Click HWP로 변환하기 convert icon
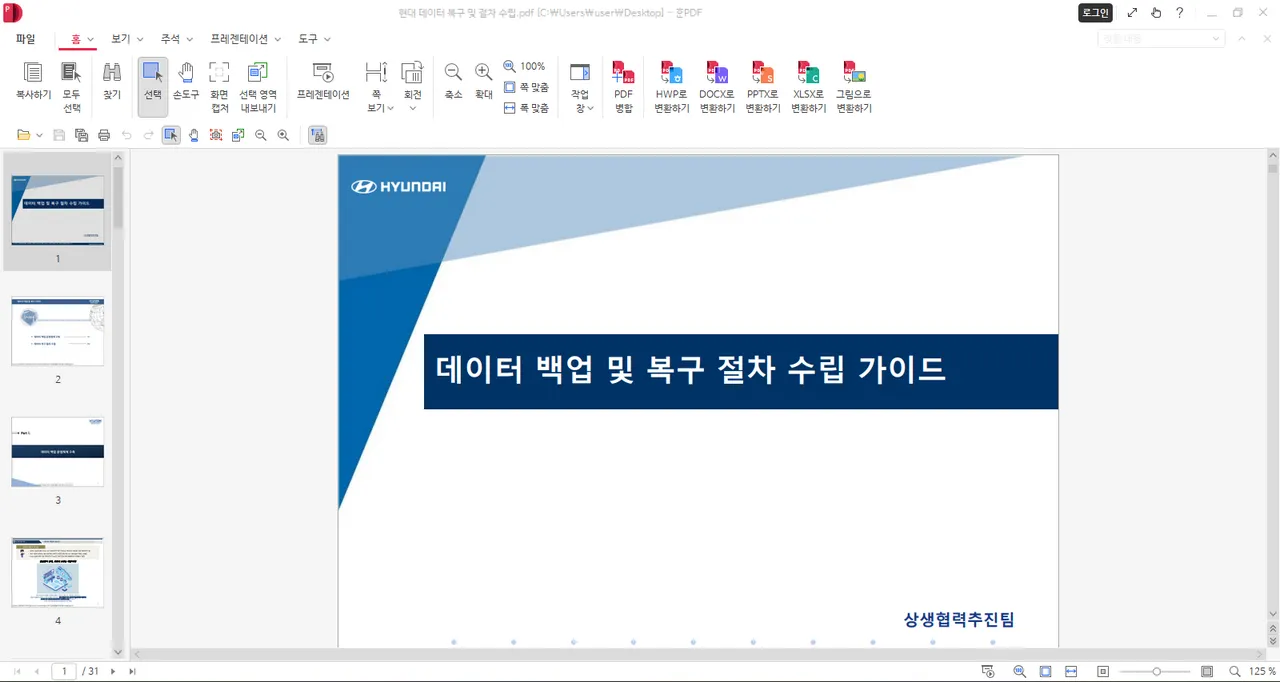The image size is (1280, 682). point(672,88)
